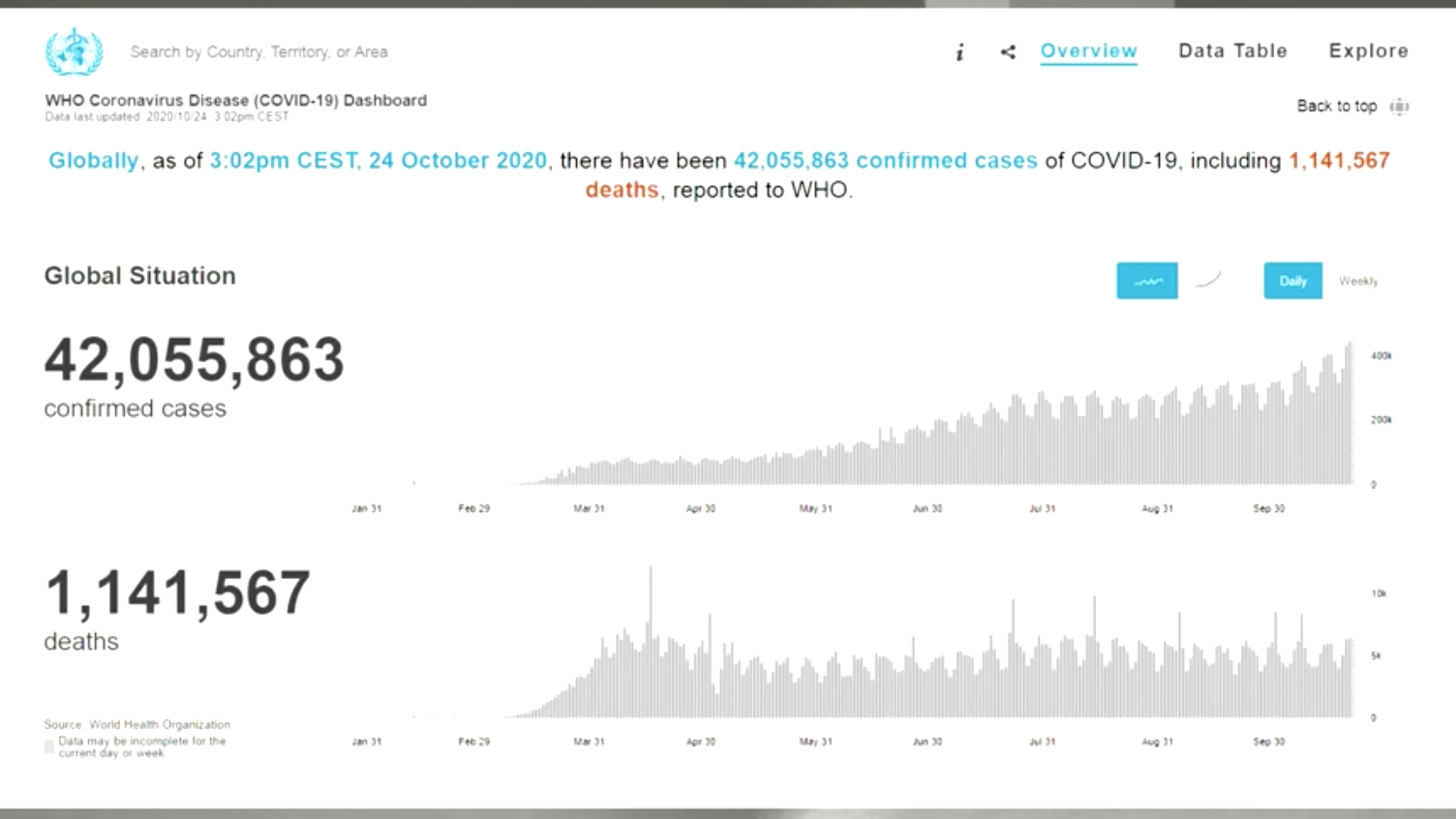
Task: Click the Globally link in summary
Action: [93, 161]
